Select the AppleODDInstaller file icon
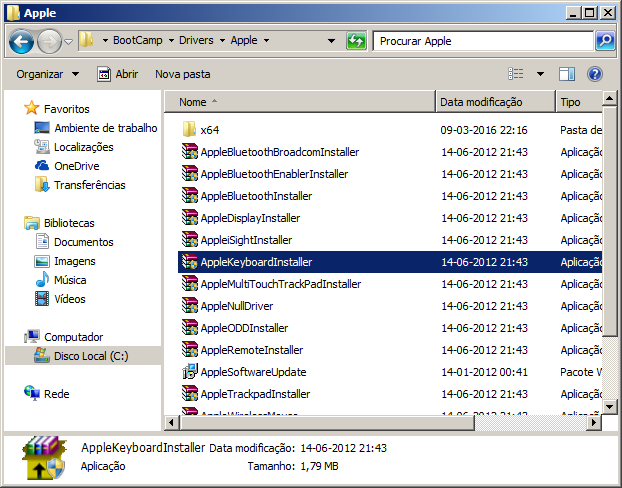 click(x=190, y=328)
